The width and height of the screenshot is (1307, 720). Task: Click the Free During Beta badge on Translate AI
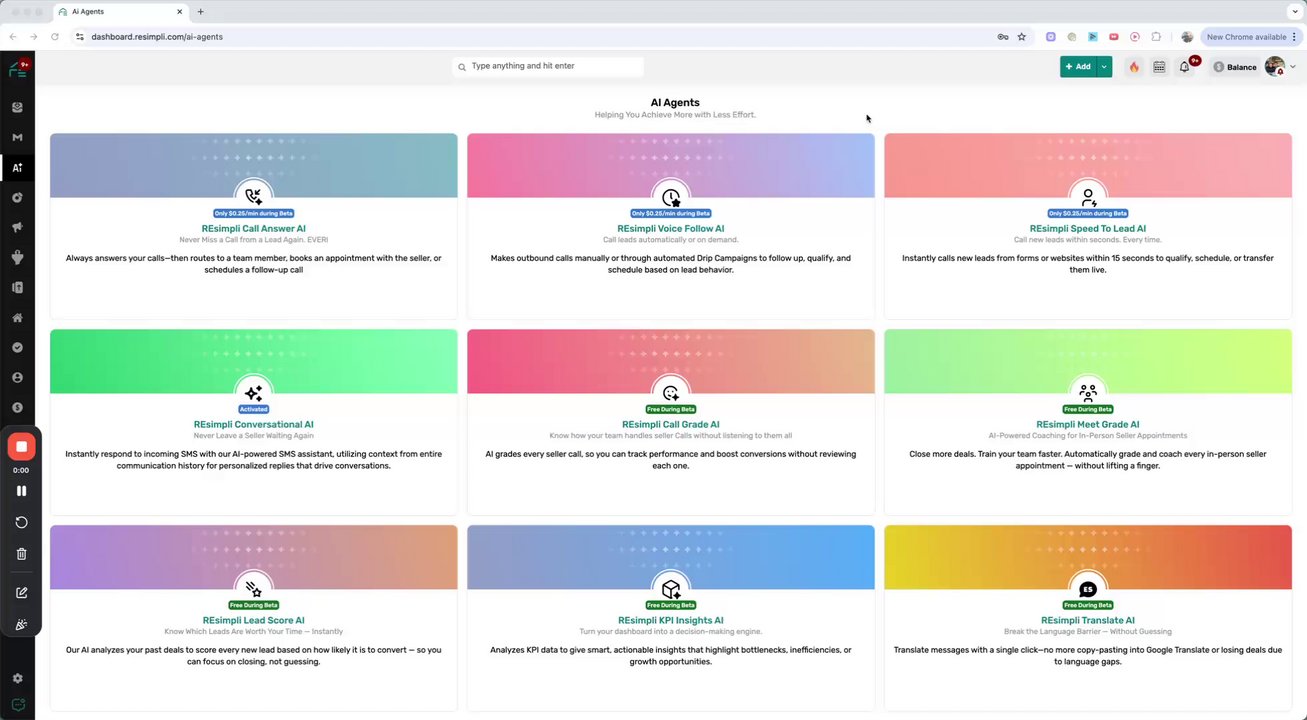[1088, 605]
